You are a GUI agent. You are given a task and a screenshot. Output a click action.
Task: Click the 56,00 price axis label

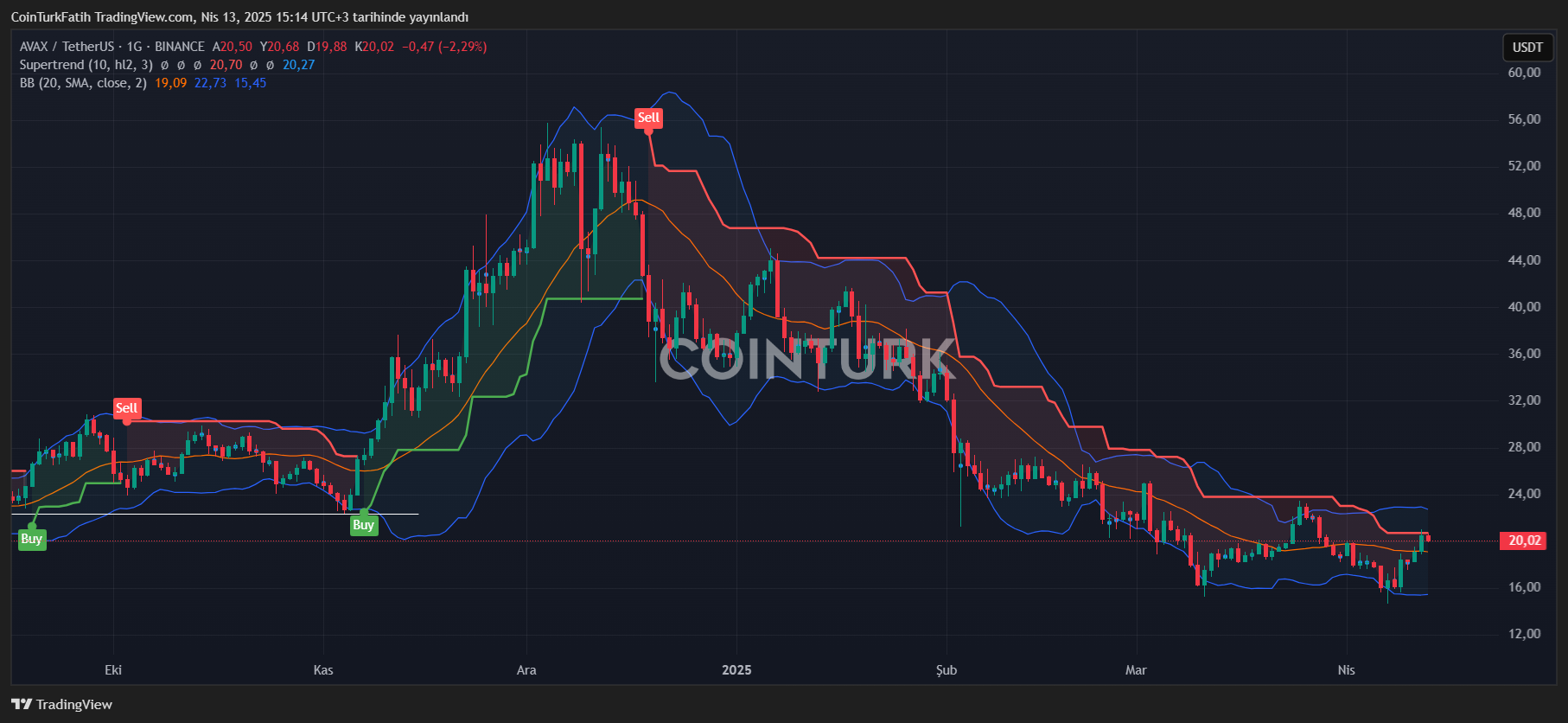pos(1524,119)
